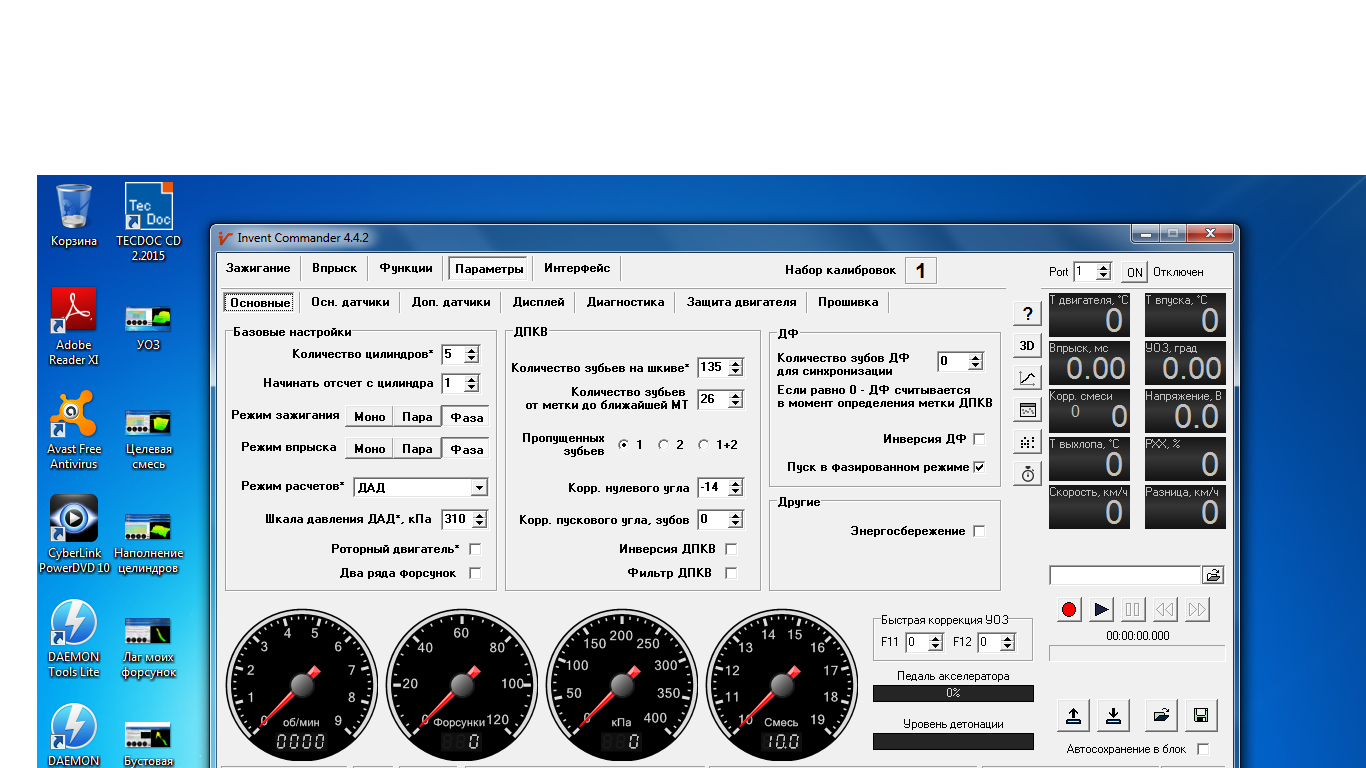Open the Режим расчетов dropdown
The image size is (1366, 768).
click(x=479, y=488)
